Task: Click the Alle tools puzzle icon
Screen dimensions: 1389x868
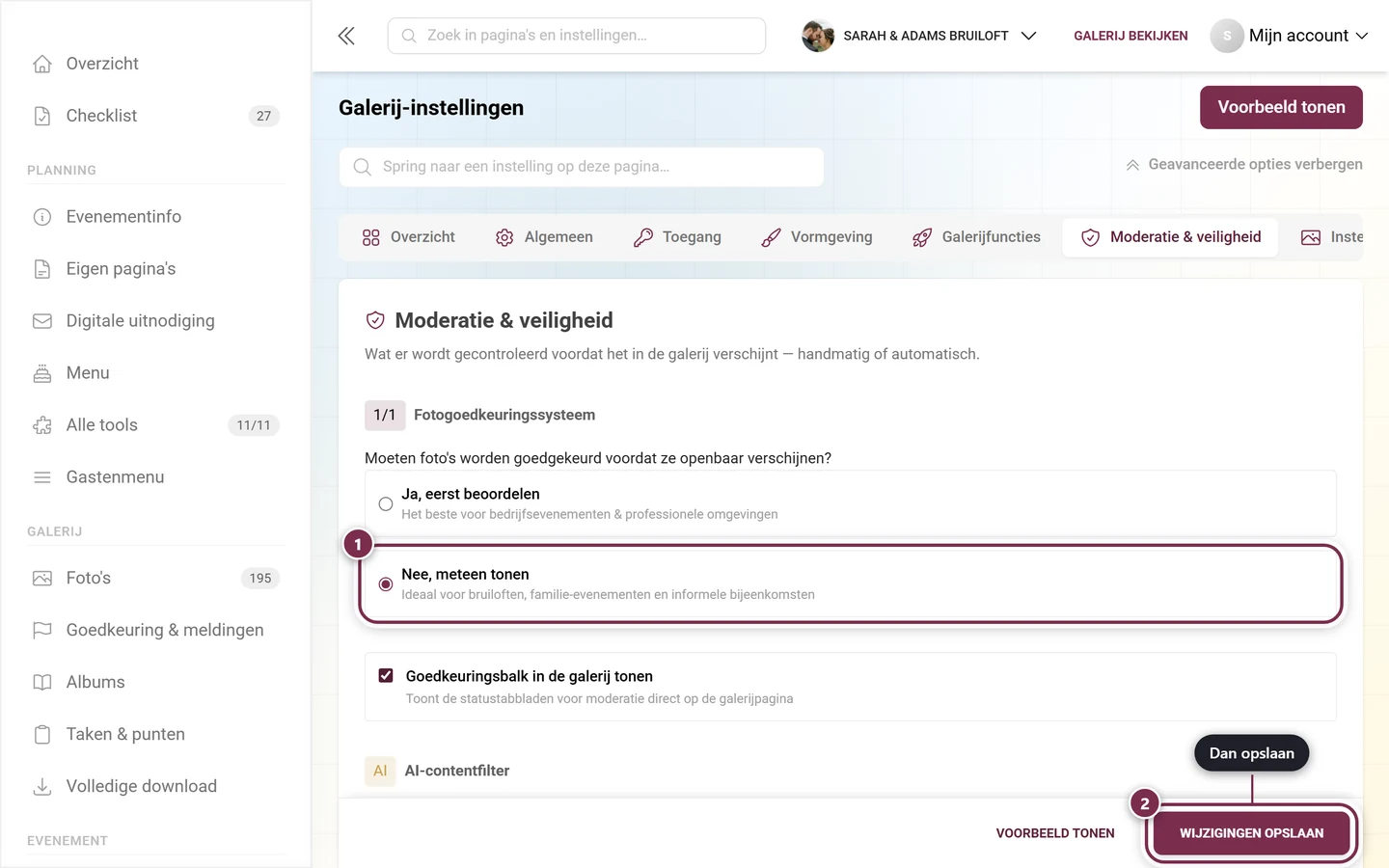Action: (42, 425)
